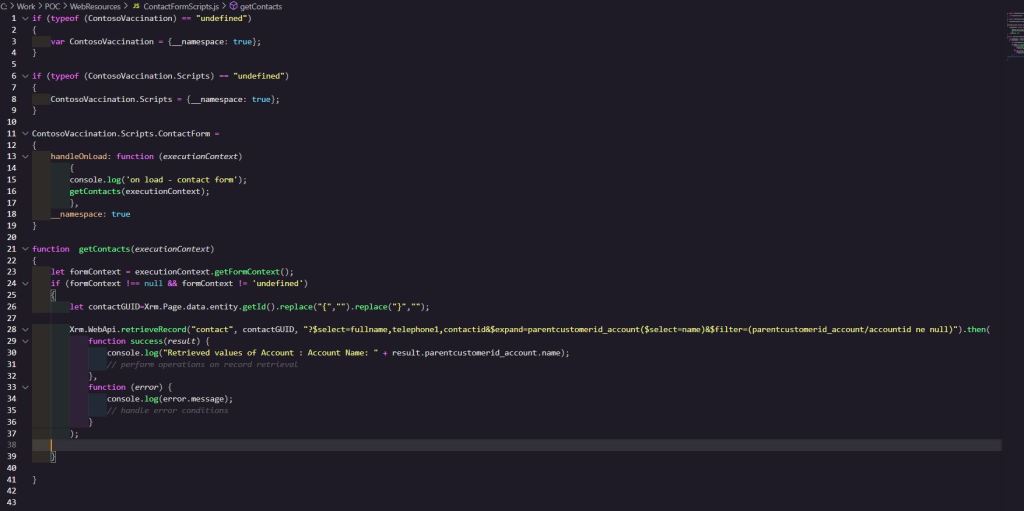Open the Work folder breadcrumb
Image resolution: width=1024 pixels, height=511 pixels.
(x=25, y=6)
